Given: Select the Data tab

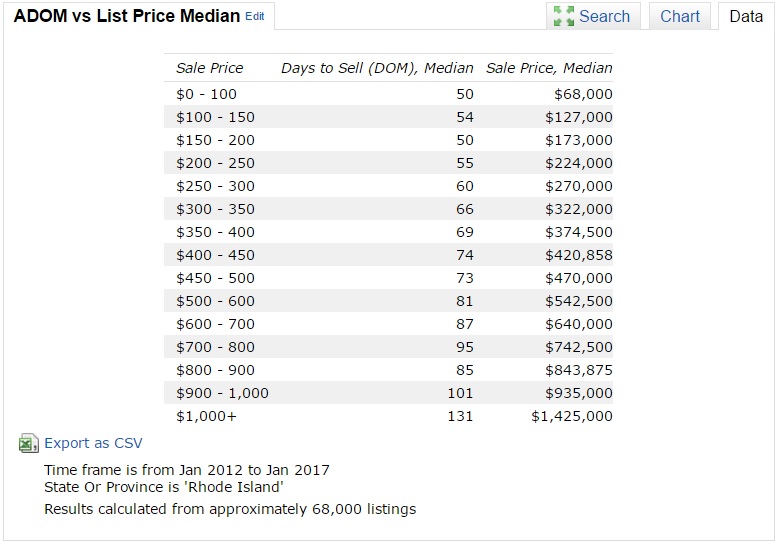Looking at the screenshot, I should [x=746, y=16].
